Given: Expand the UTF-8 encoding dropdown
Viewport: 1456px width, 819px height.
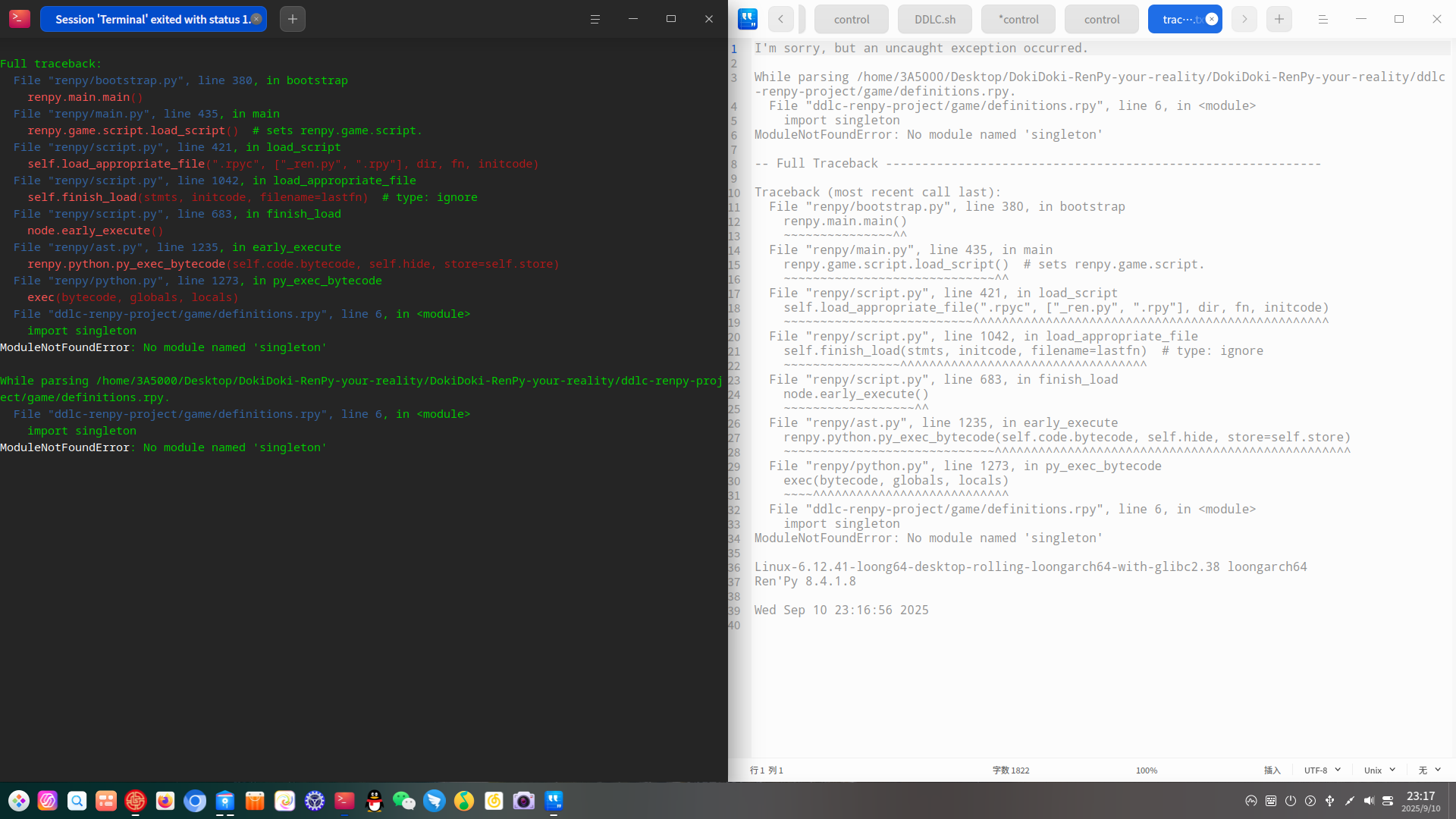Looking at the screenshot, I should (1322, 770).
